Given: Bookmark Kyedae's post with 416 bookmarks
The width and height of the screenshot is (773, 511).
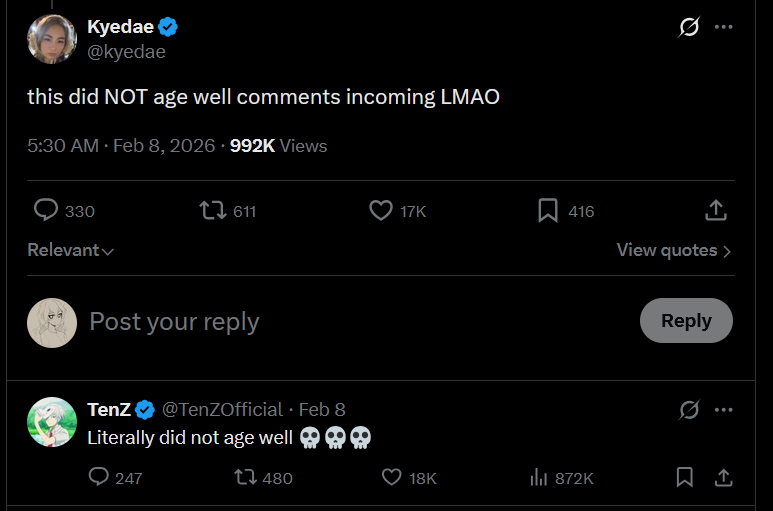Looking at the screenshot, I should pos(548,210).
